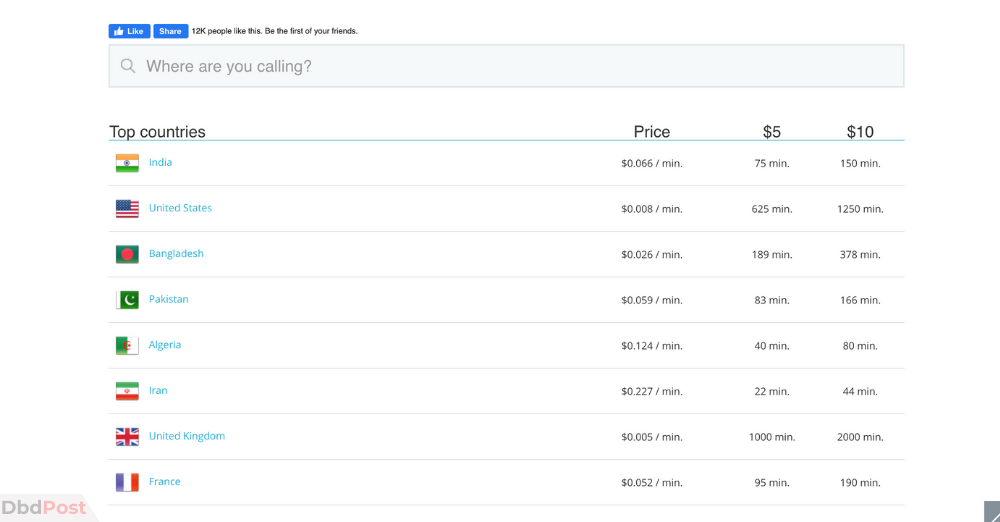The height and width of the screenshot is (522, 1000).
Task: Open the Bangladesh rates link
Action: pos(176,253)
